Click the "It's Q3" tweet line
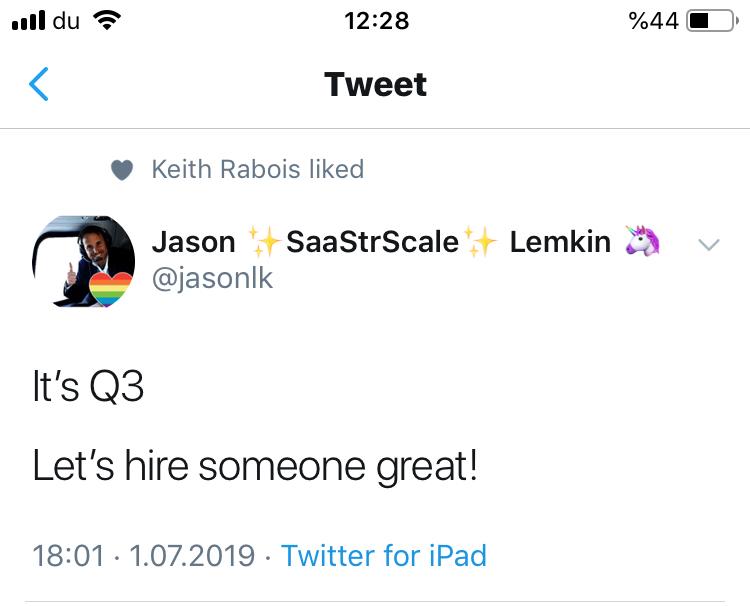 (x=88, y=388)
